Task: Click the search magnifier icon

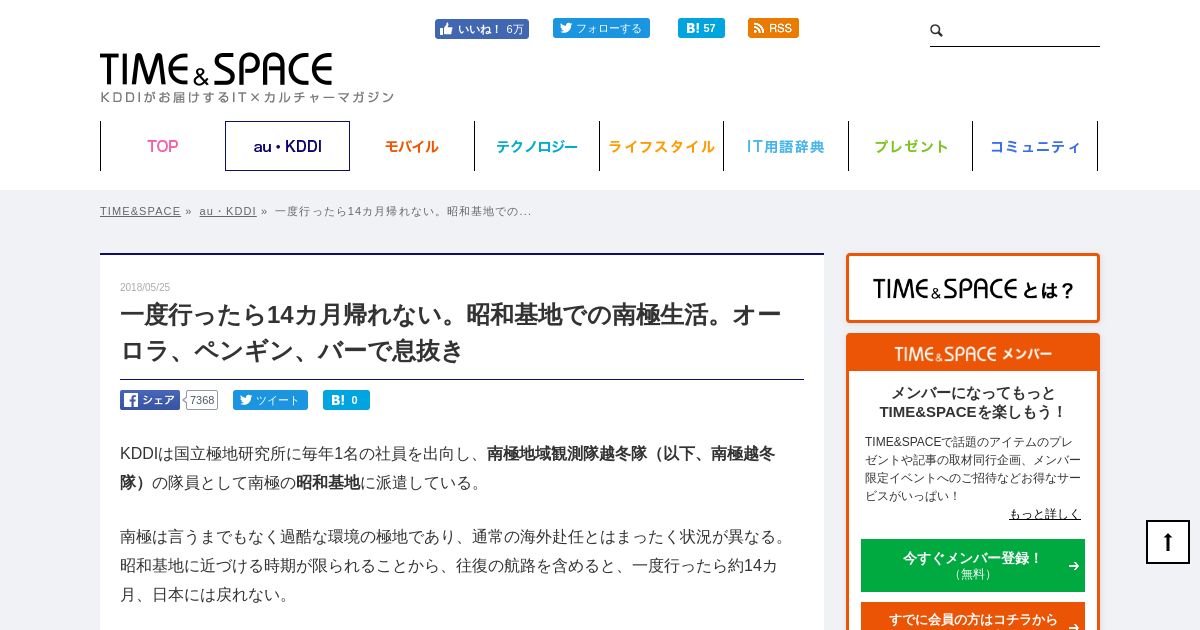Action: tap(937, 31)
